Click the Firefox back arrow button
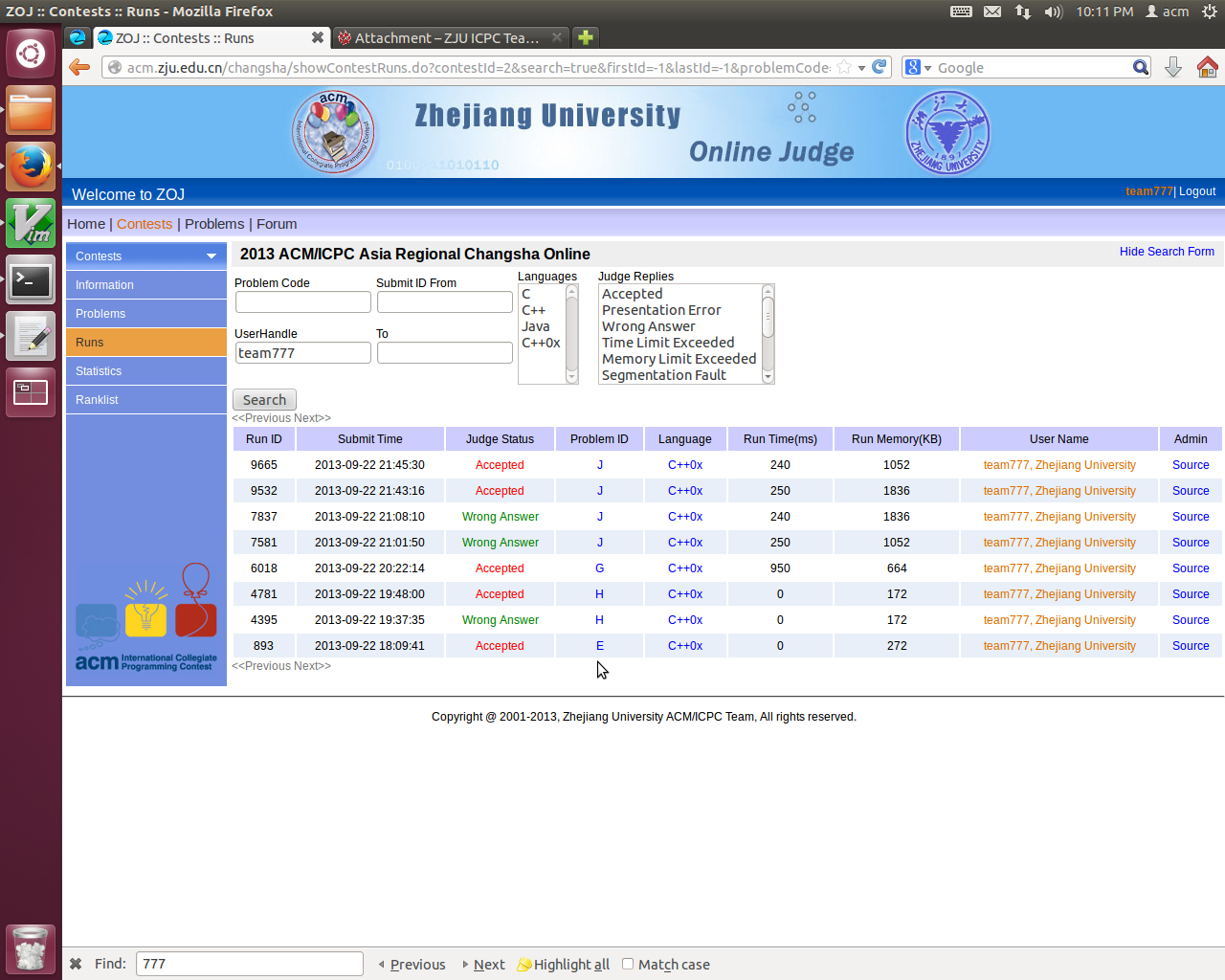The height and width of the screenshot is (980, 1225). 79,67
